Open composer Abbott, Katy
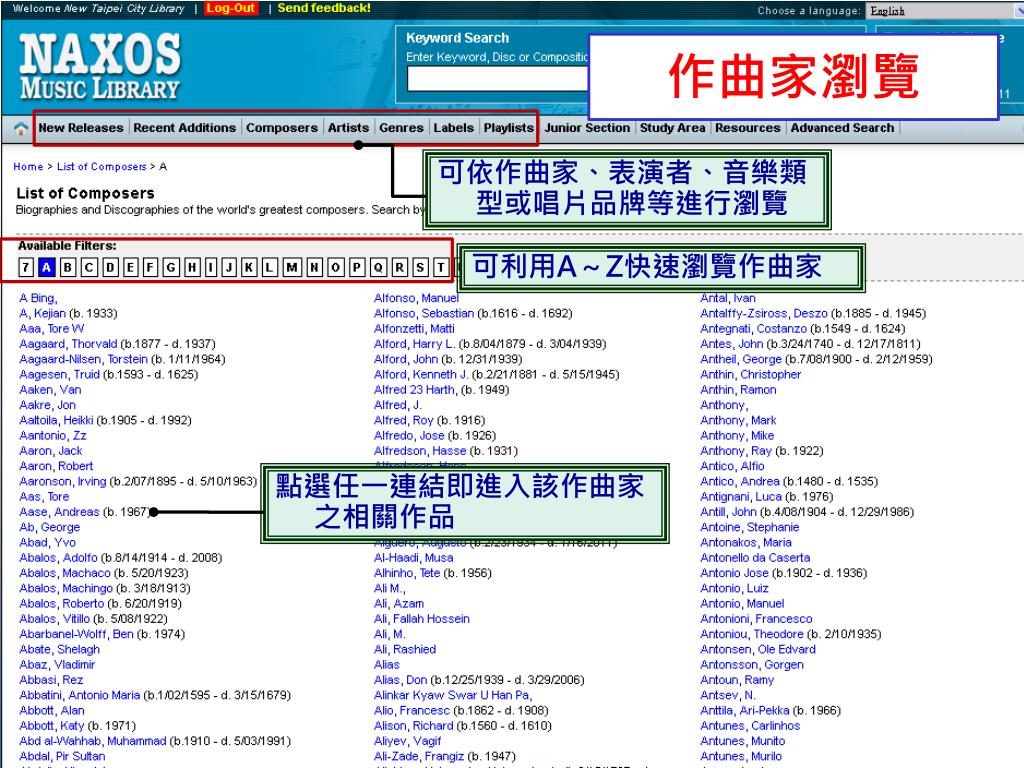Screen dimensions: 1024x768 coord(52,726)
